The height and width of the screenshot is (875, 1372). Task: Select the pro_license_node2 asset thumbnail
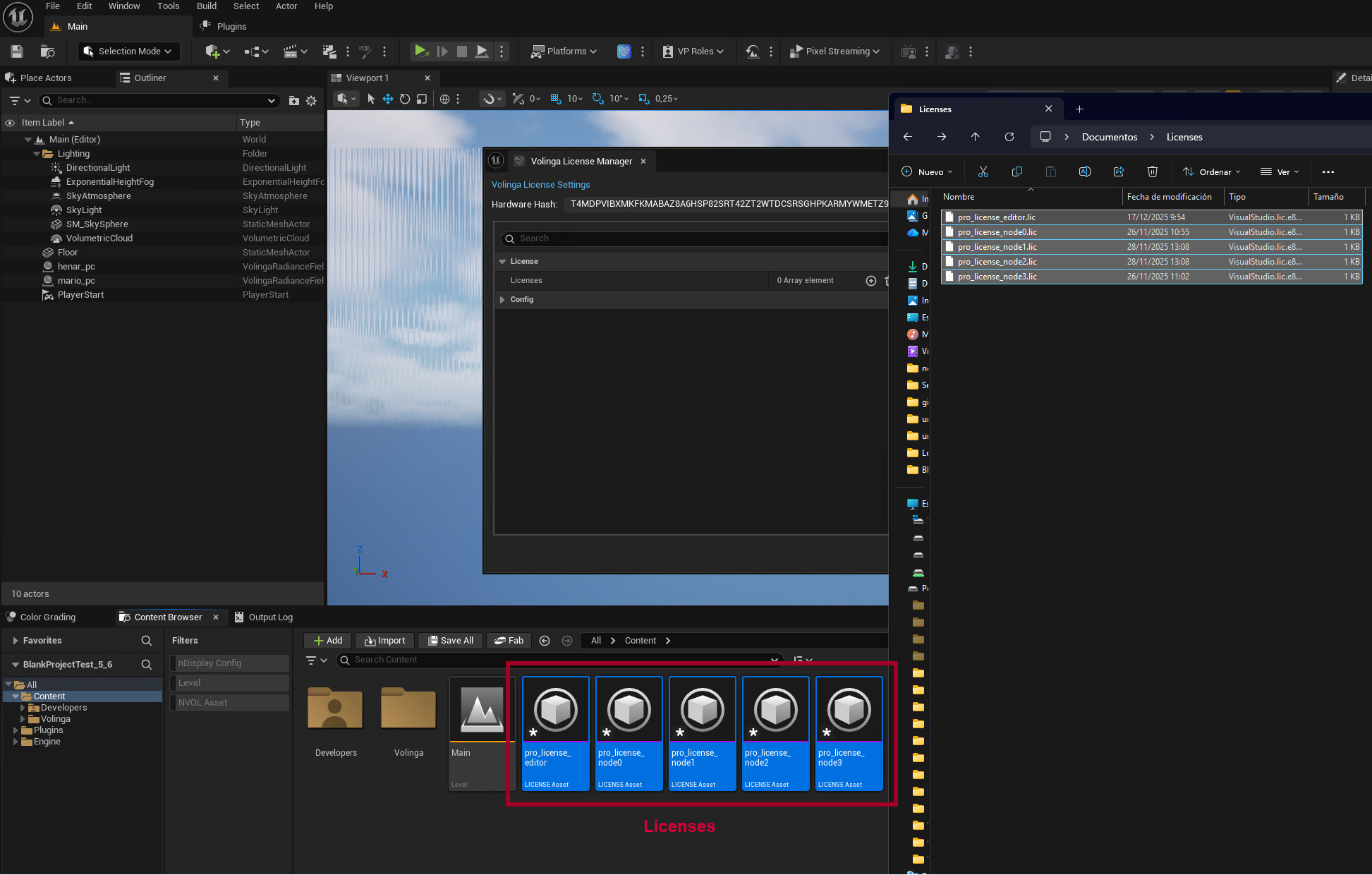point(775,732)
